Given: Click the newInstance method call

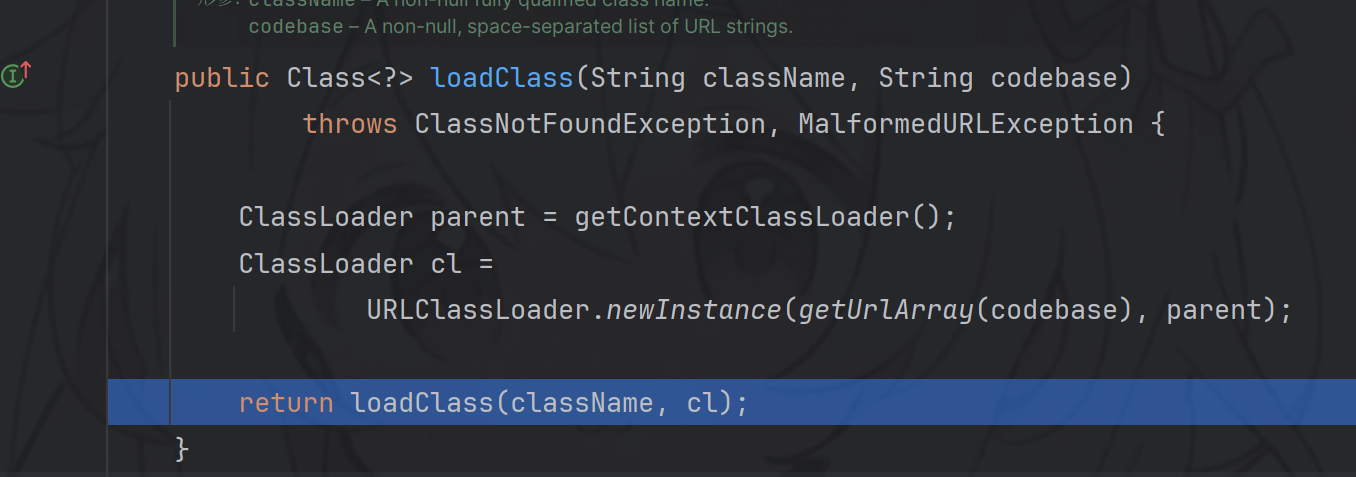Looking at the screenshot, I should point(694,310).
